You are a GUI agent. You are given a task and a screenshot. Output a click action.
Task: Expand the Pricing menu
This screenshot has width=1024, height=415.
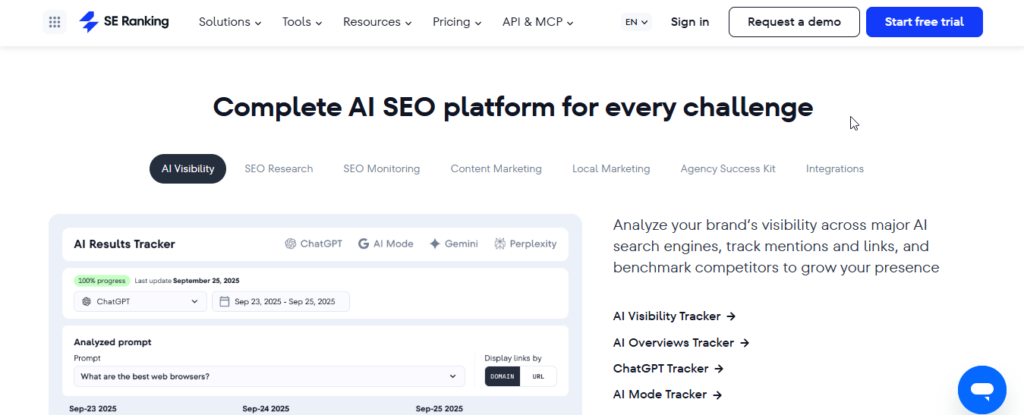457,22
